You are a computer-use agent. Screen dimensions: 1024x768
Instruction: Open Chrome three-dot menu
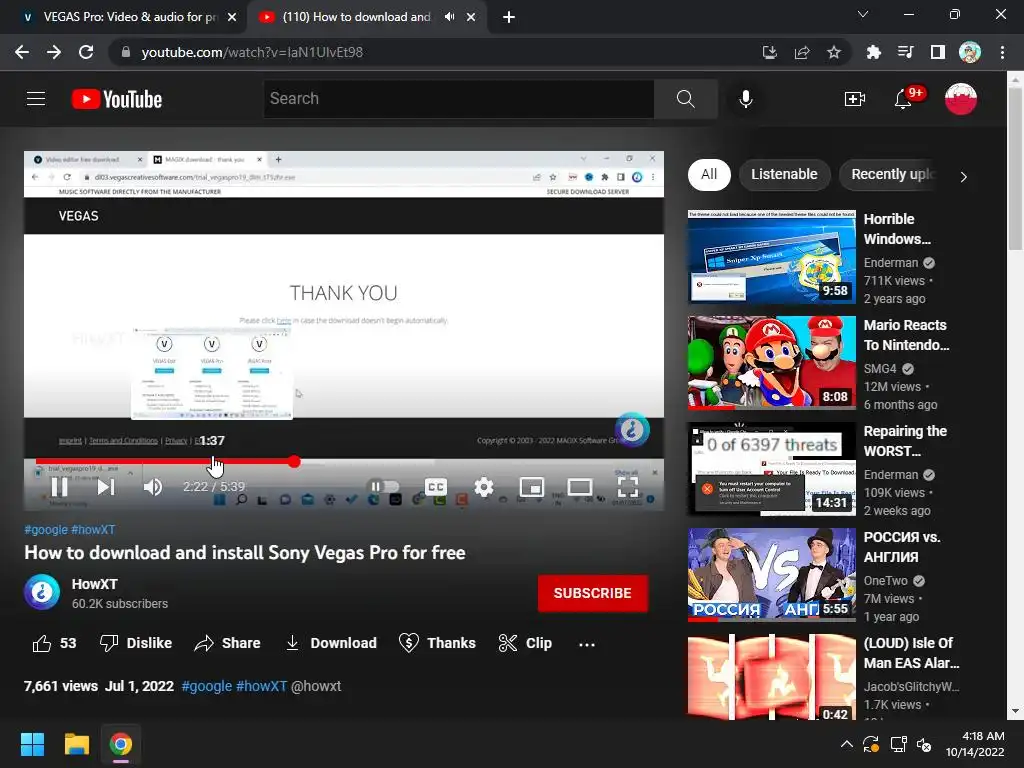point(1002,52)
